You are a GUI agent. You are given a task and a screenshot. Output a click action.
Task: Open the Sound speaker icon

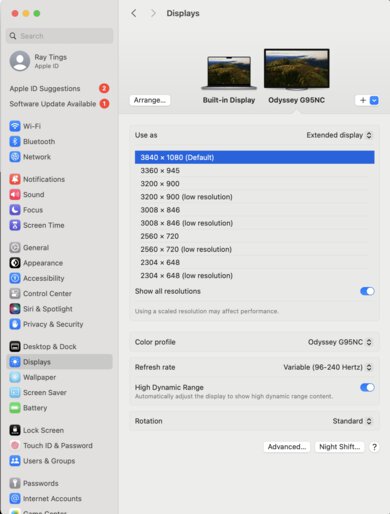pos(15,194)
